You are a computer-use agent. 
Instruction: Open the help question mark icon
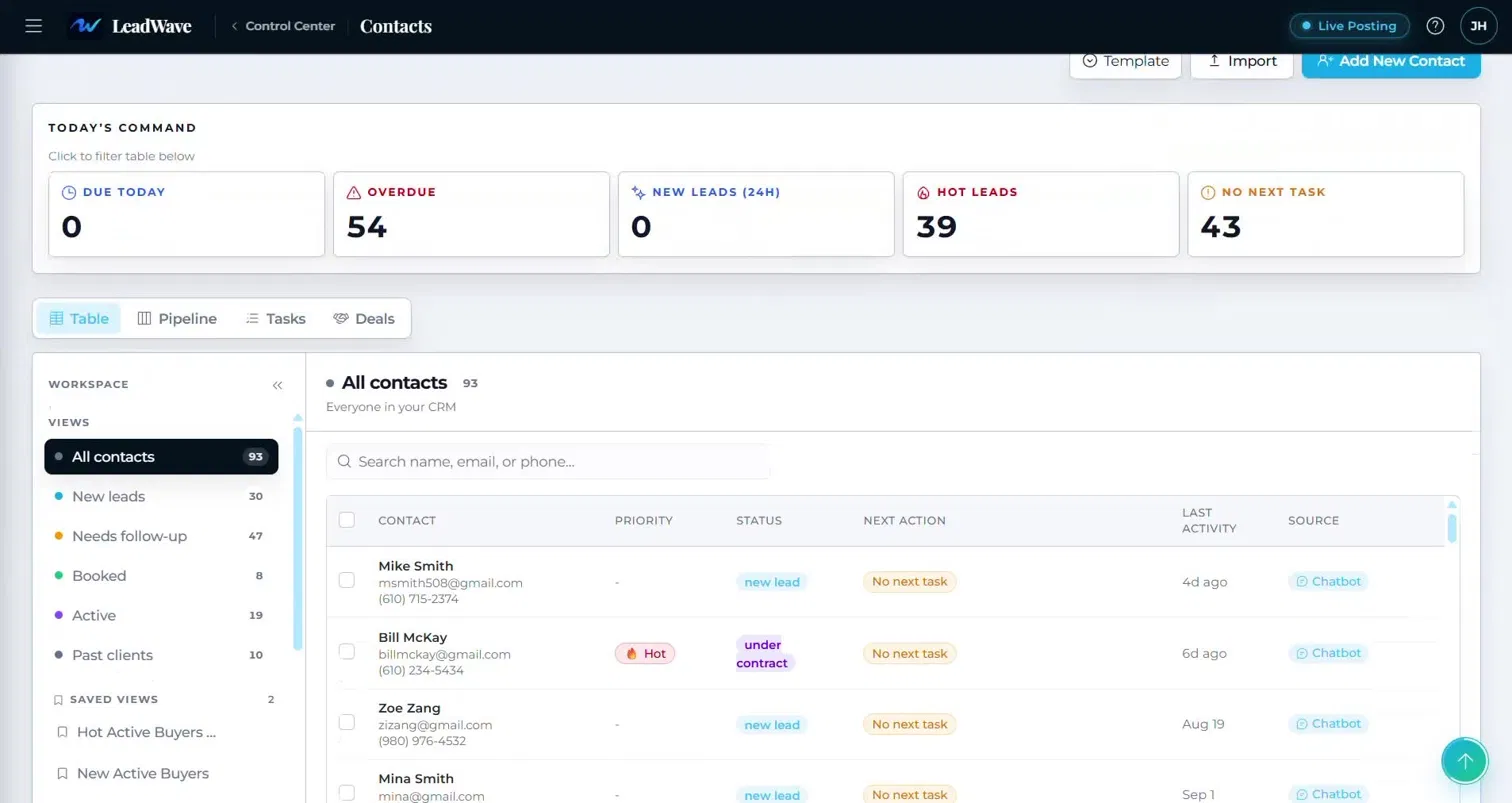point(1435,26)
